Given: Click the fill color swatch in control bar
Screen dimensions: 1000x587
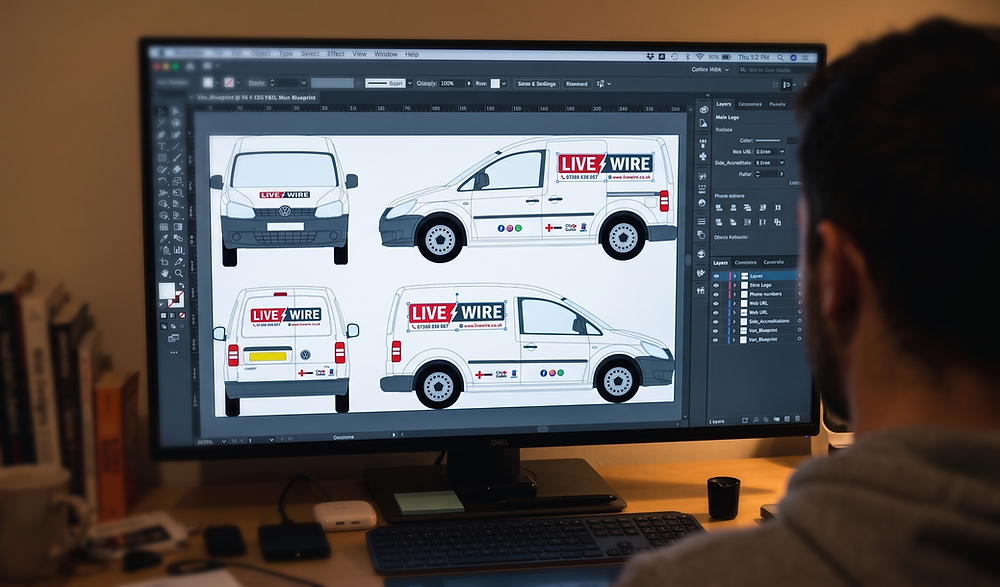Looking at the screenshot, I should [208, 83].
